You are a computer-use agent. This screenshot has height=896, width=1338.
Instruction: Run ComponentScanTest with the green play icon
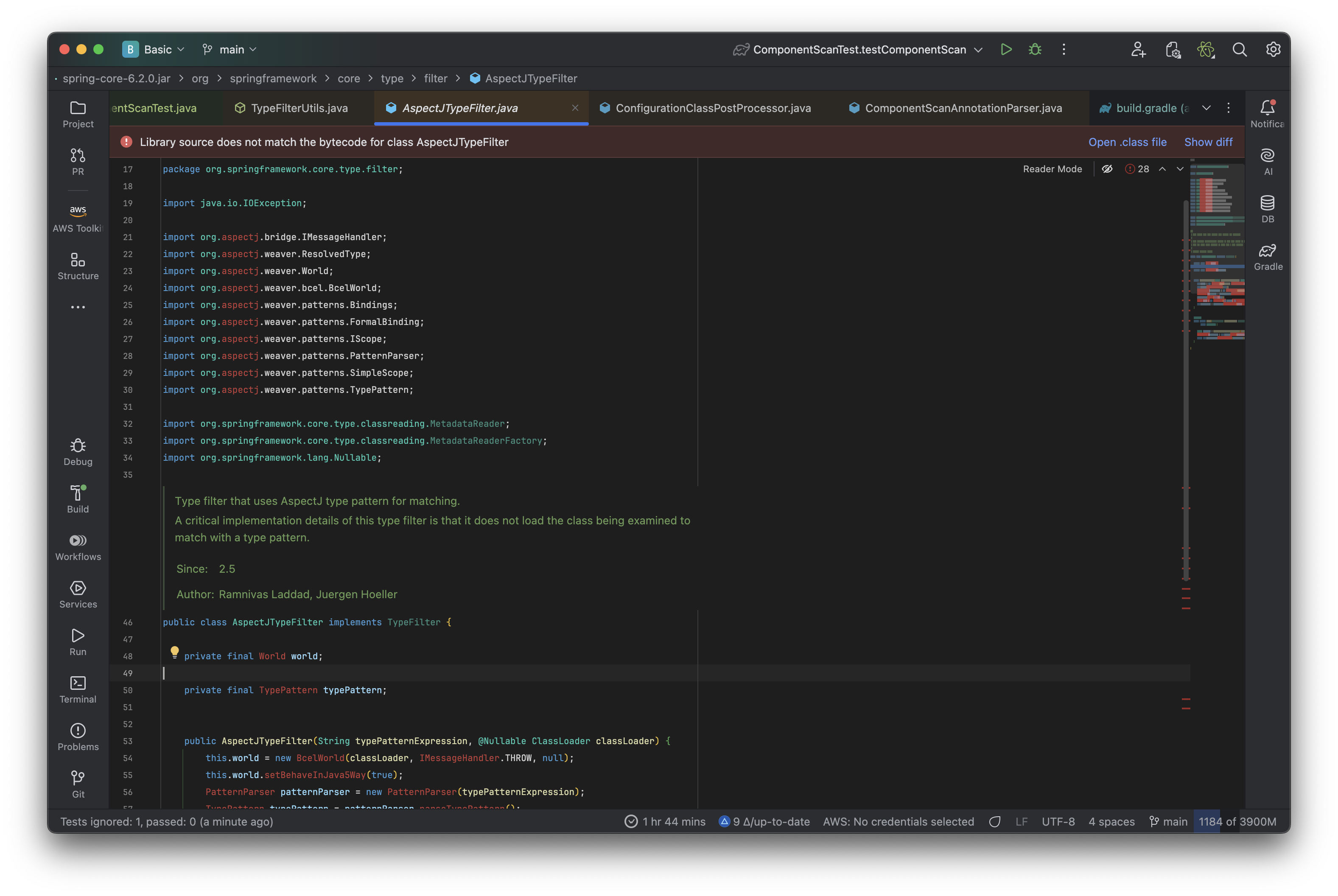click(1006, 50)
